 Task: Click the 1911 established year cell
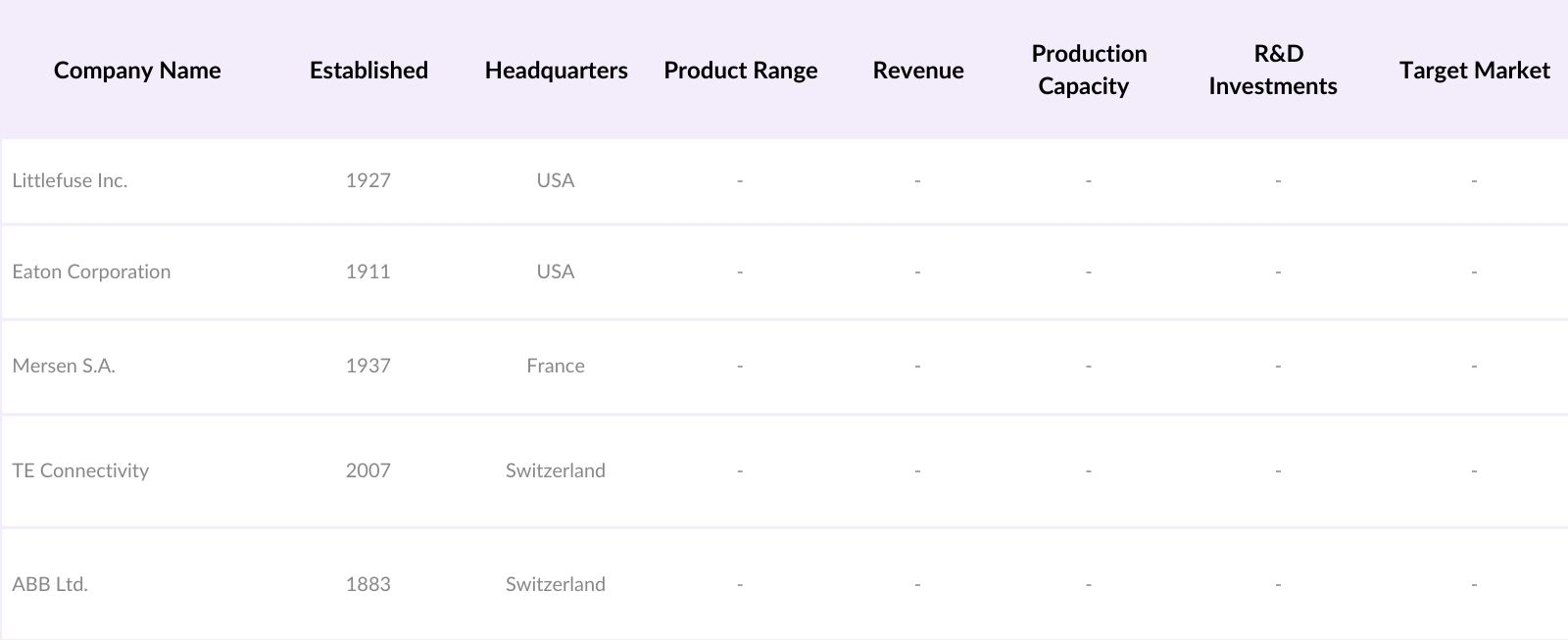tap(367, 271)
